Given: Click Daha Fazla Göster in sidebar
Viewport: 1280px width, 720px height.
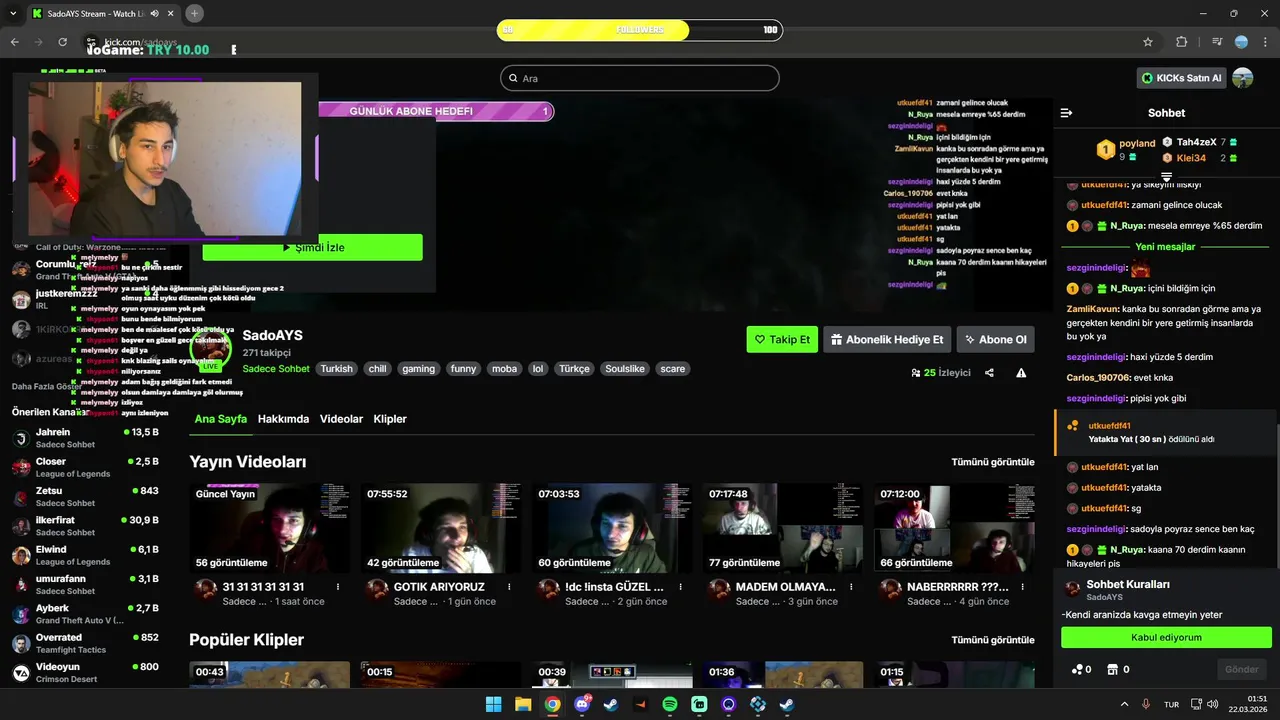Looking at the screenshot, I should pos(47,386).
